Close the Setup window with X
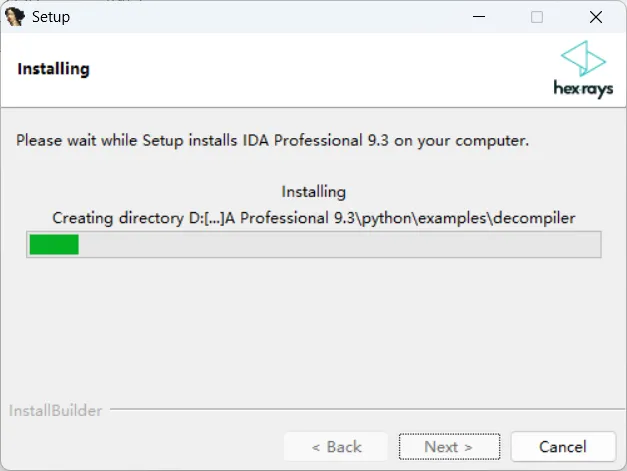 pyautogui.click(x=596, y=17)
